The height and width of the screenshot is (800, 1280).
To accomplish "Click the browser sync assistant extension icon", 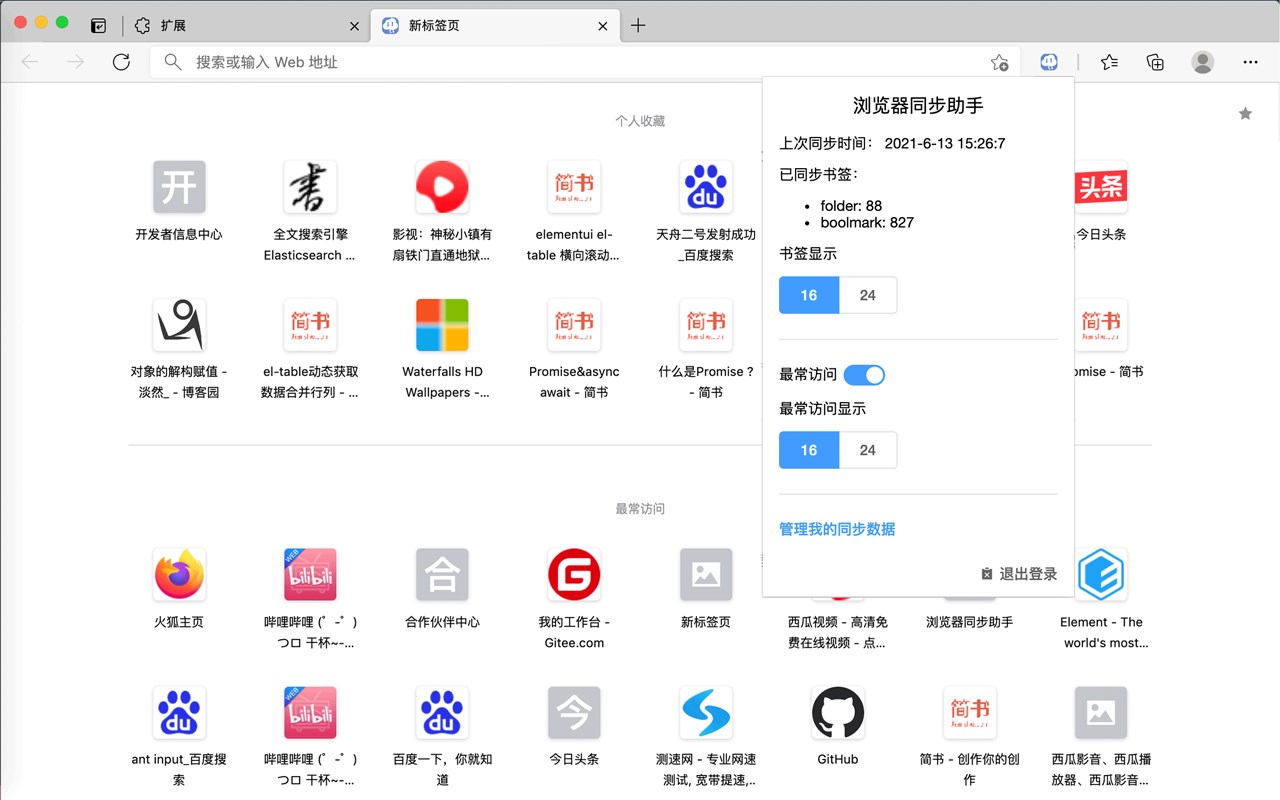I will (1048, 62).
